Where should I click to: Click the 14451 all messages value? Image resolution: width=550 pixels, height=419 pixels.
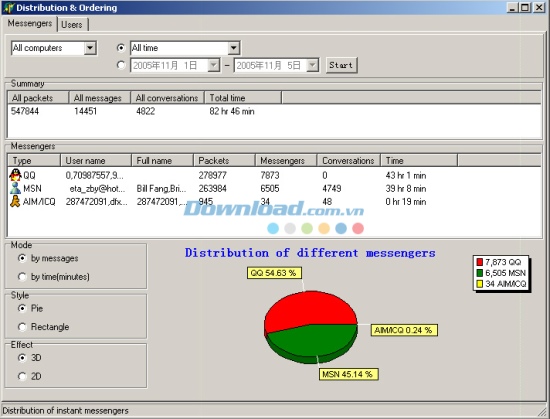click(85, 111)
